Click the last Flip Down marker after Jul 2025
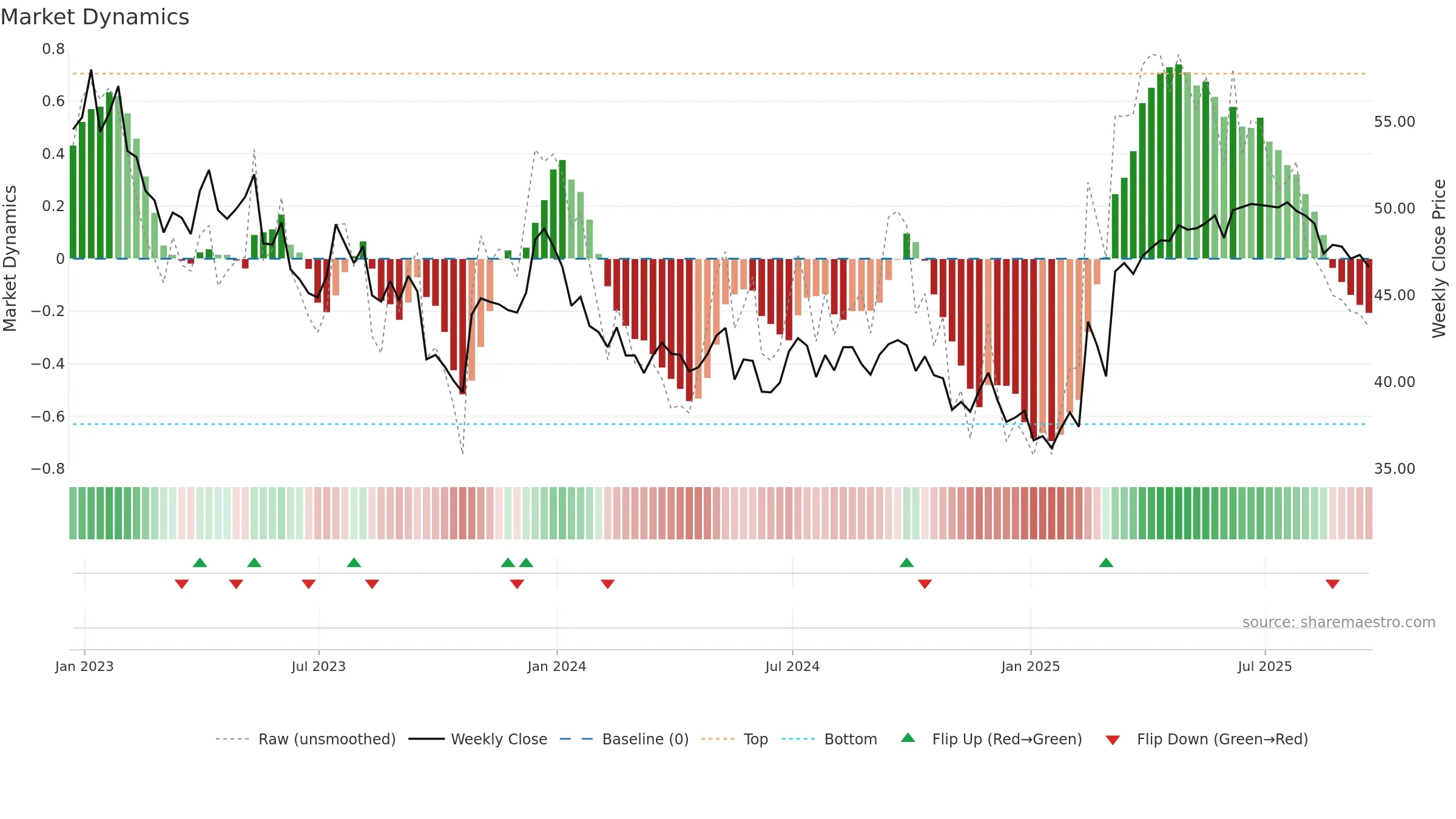 tap(1333, 584)
